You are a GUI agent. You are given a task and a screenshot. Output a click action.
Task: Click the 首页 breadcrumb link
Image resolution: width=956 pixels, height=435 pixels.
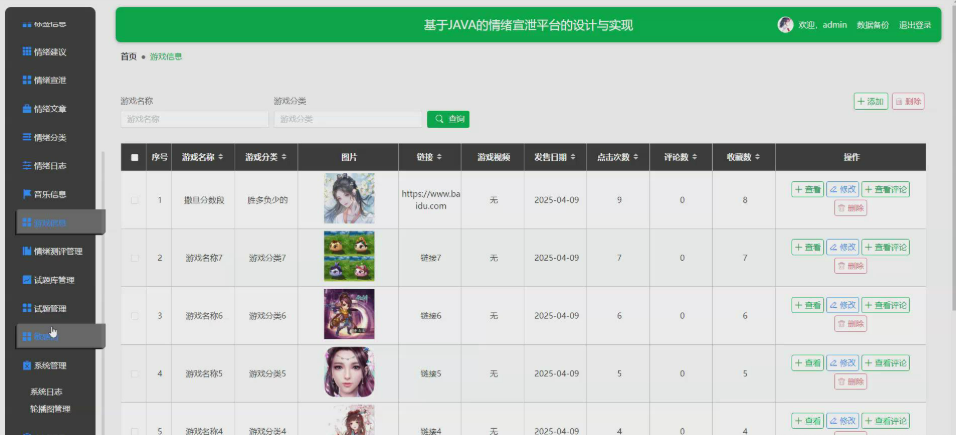point(129,57)
